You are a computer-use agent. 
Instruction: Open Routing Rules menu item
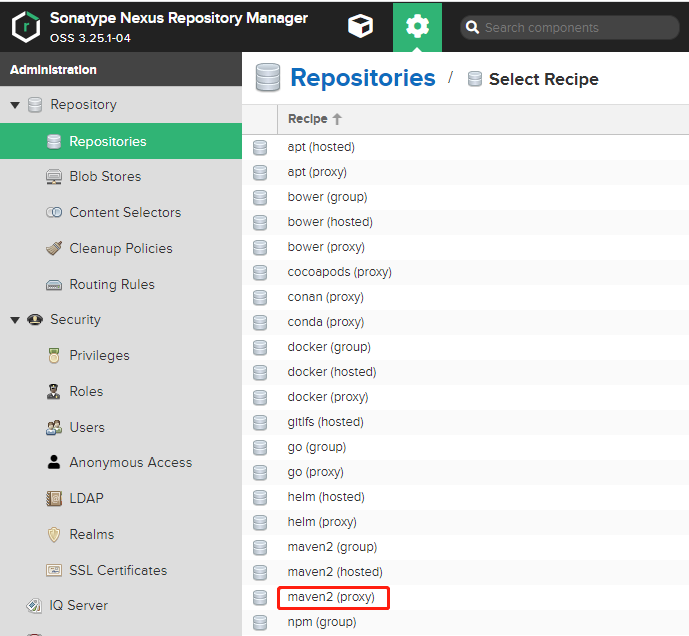[x=112, y=285]
